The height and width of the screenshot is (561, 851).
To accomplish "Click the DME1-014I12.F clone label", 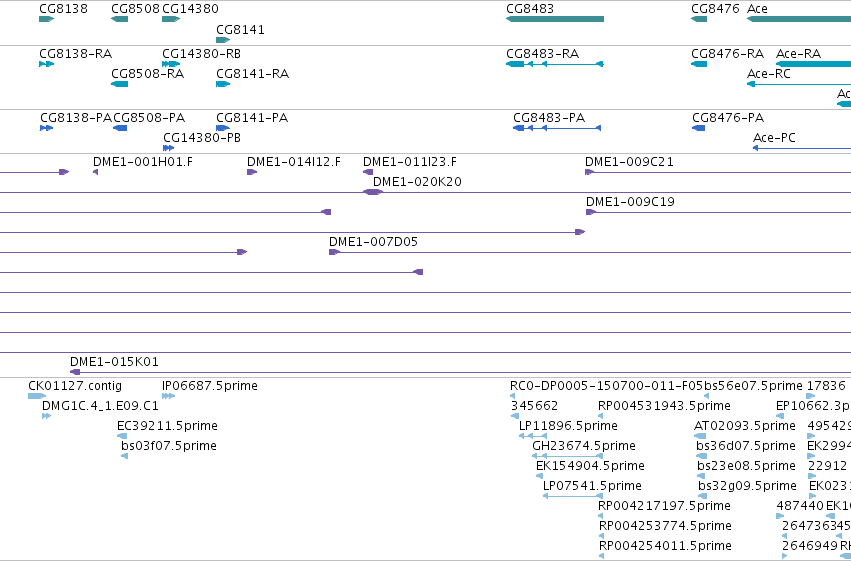I will [294, 162].
